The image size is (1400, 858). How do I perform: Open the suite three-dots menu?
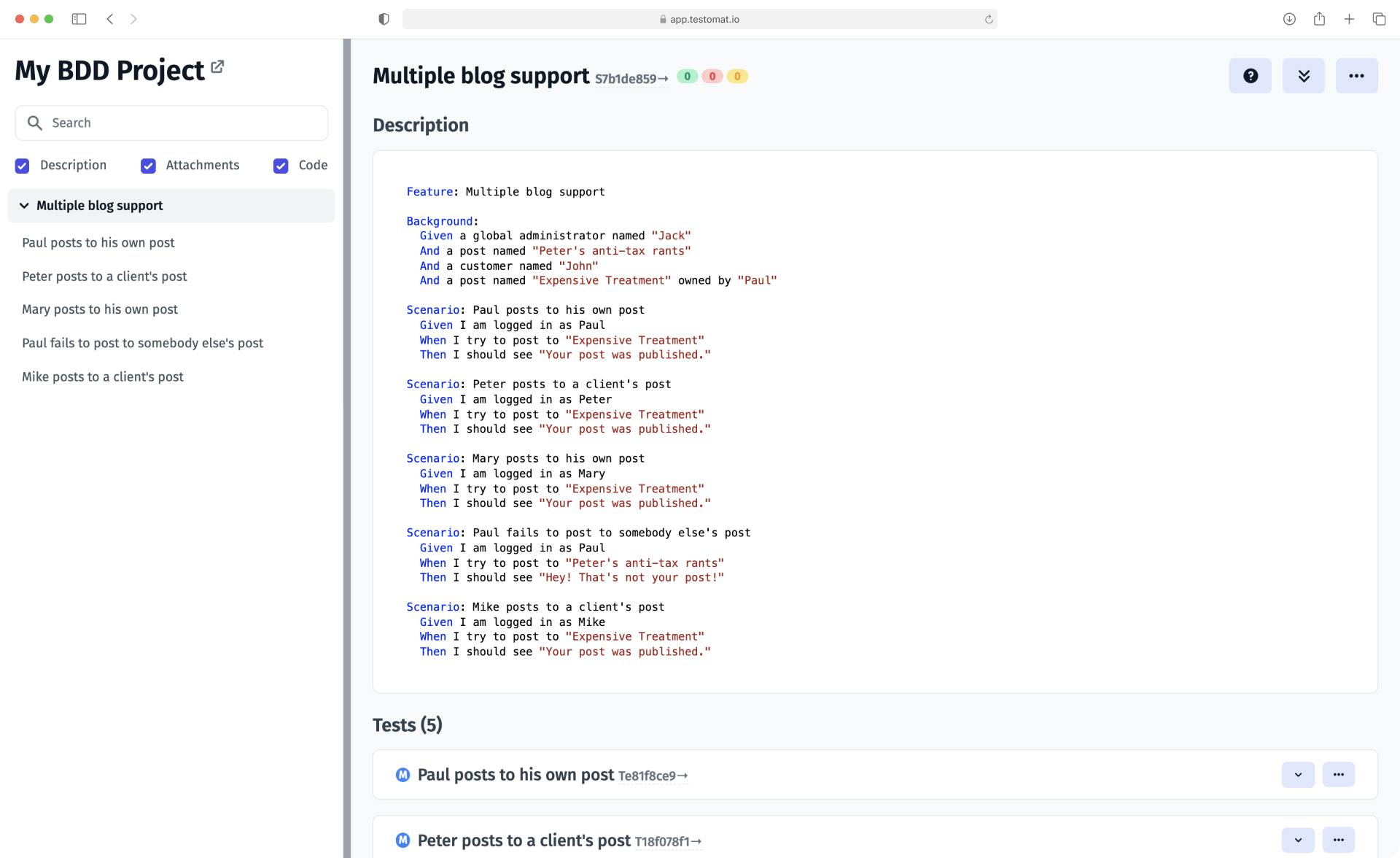[x=1356, y=76]
